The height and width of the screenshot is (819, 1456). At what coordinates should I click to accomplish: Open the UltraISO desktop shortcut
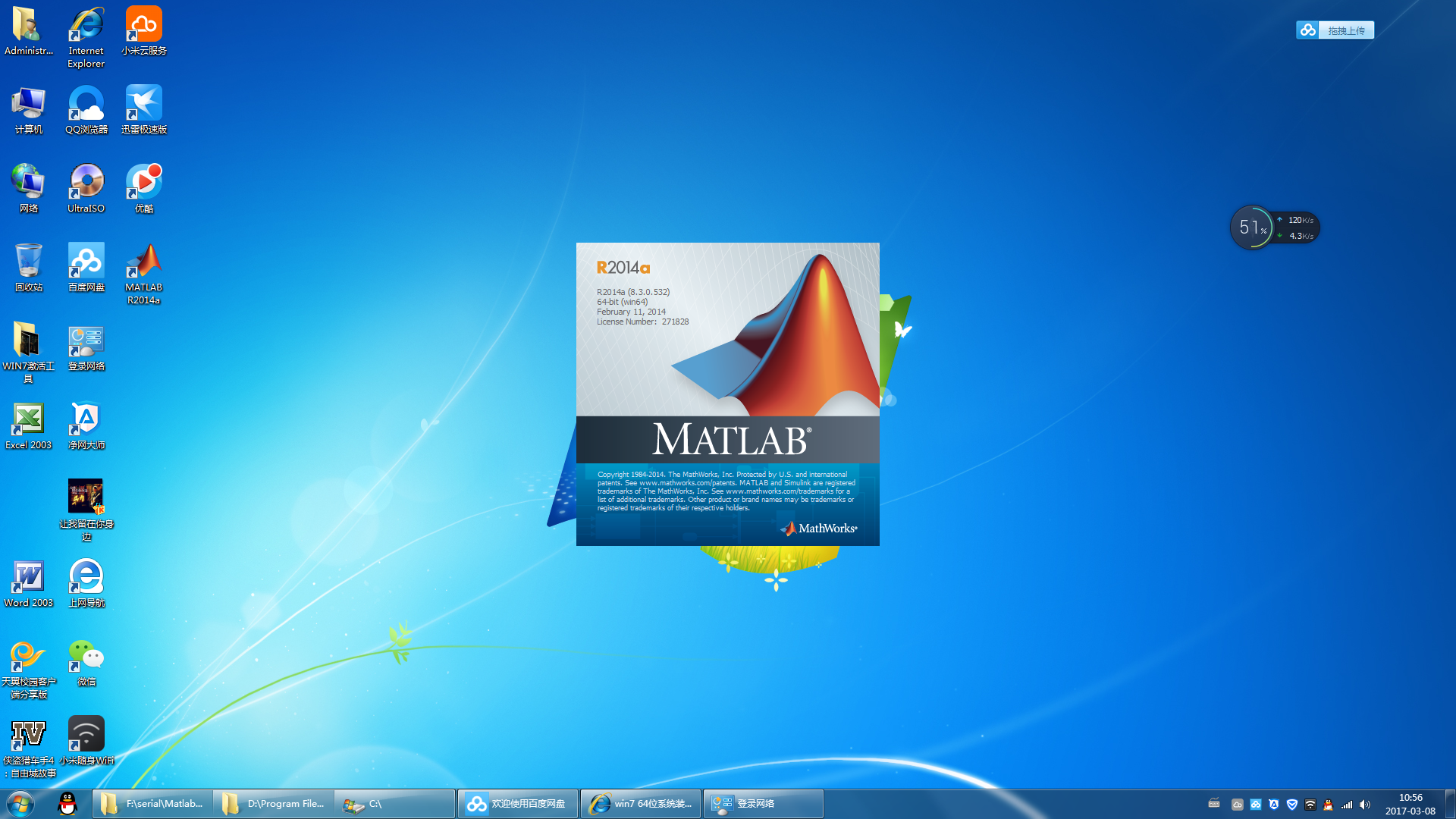pos(86,189)
